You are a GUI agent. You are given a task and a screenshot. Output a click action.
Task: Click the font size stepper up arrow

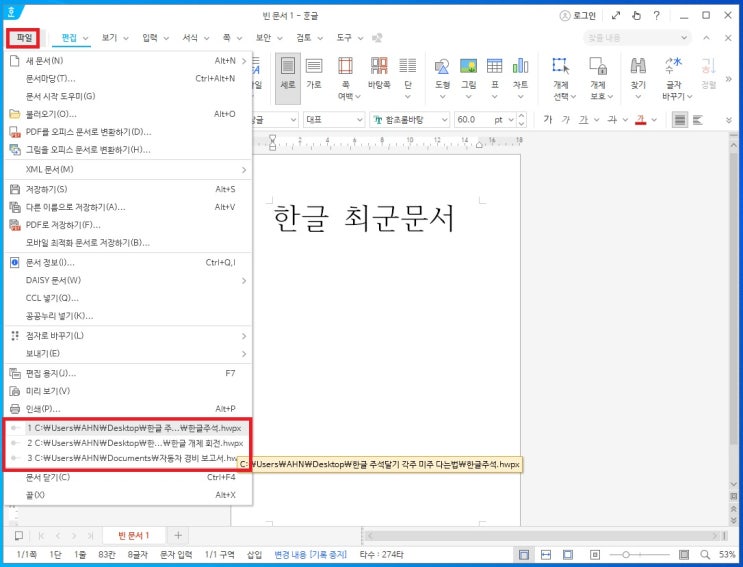tap(521, 116)
